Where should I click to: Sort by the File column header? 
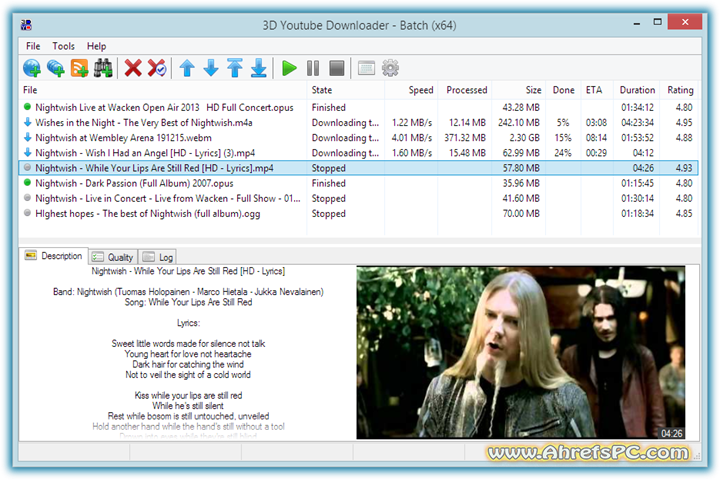click(163, 90)
